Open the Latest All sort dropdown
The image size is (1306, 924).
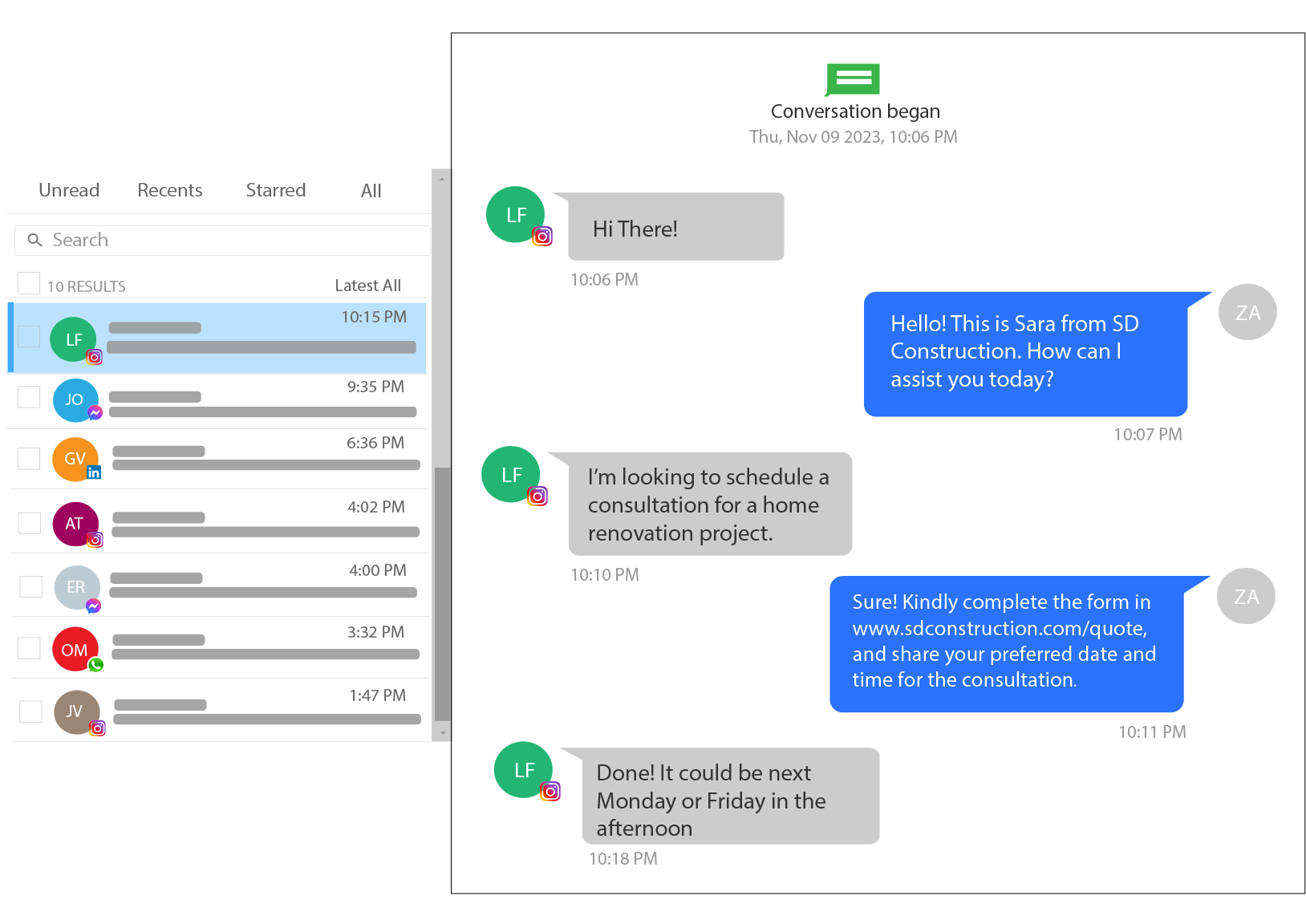[367, 286]
